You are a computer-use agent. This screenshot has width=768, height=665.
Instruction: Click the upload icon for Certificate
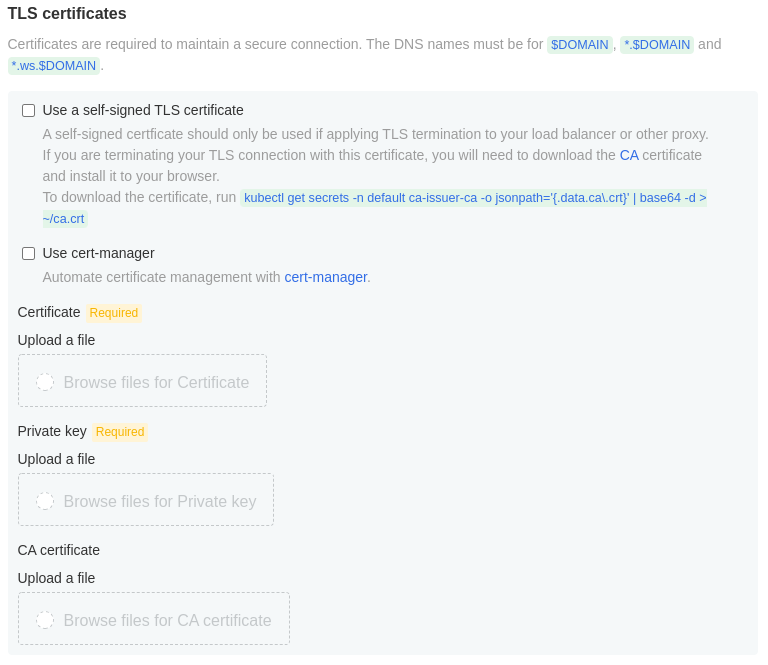point(45,382)
